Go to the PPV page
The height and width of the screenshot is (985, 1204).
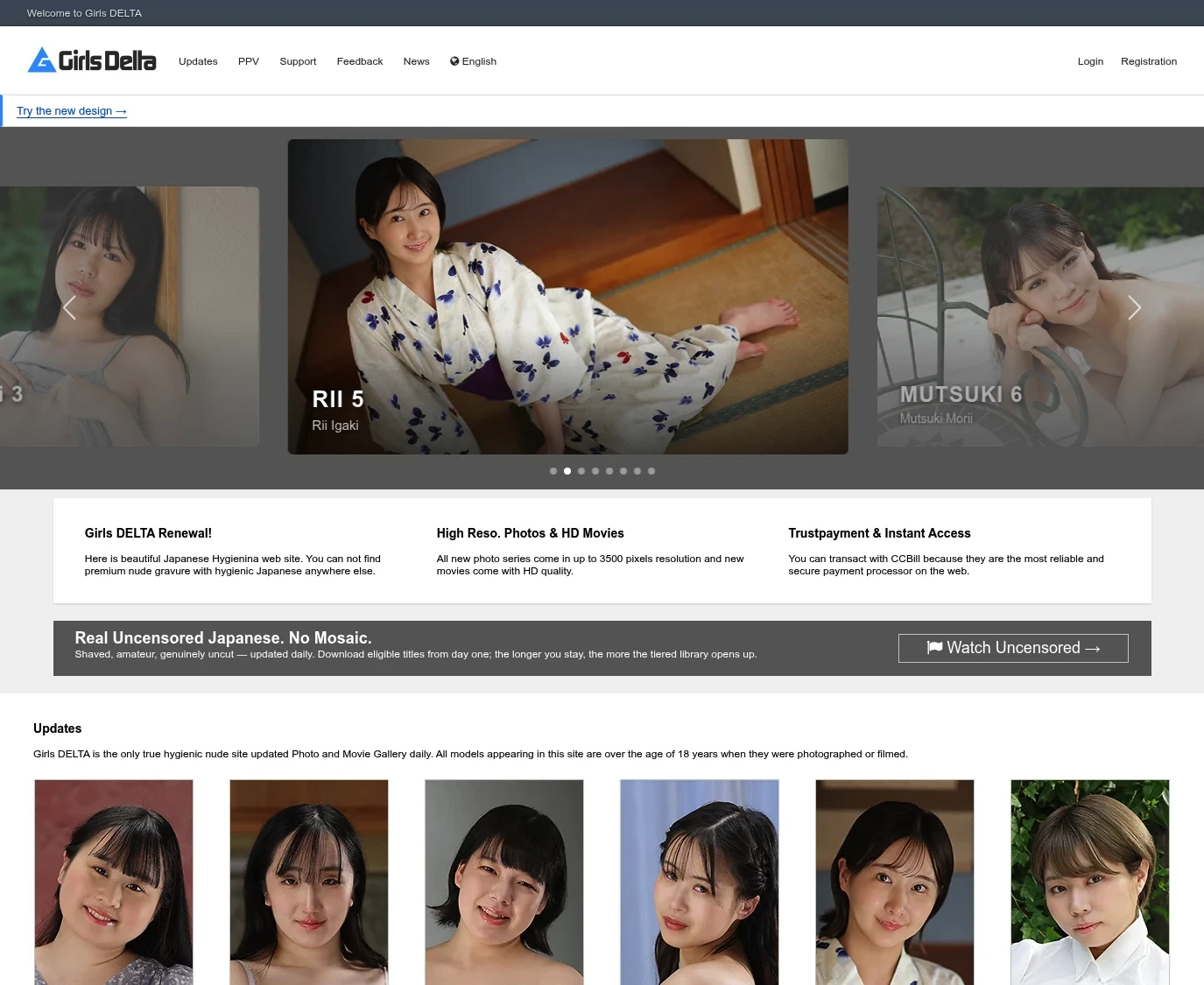(249, 61)
